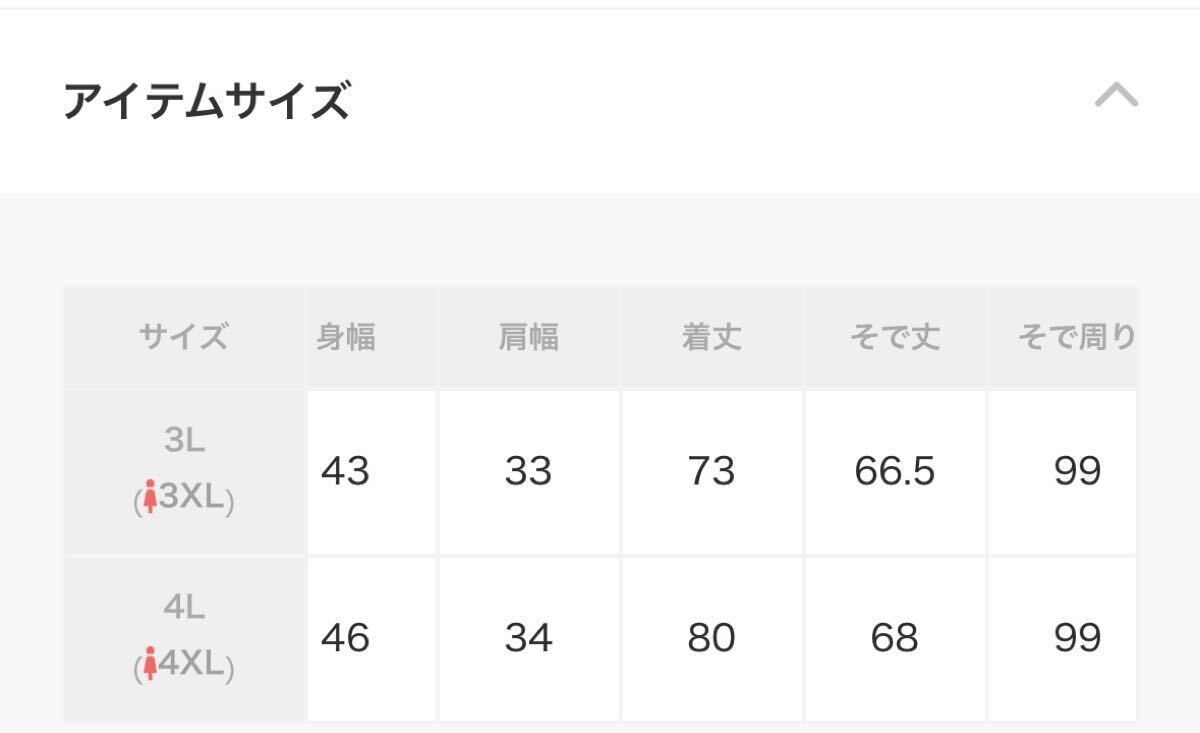Click the 4L そで丈 value 68
The width and height of the screenshot is (1200, 733).
894,638
